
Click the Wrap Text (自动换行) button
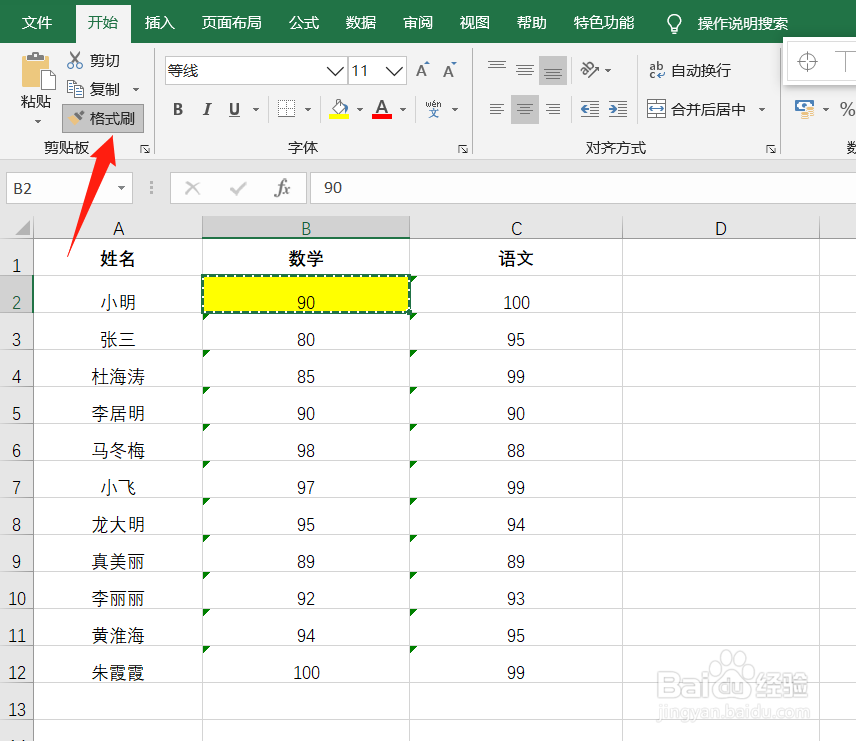click(689, 70)
